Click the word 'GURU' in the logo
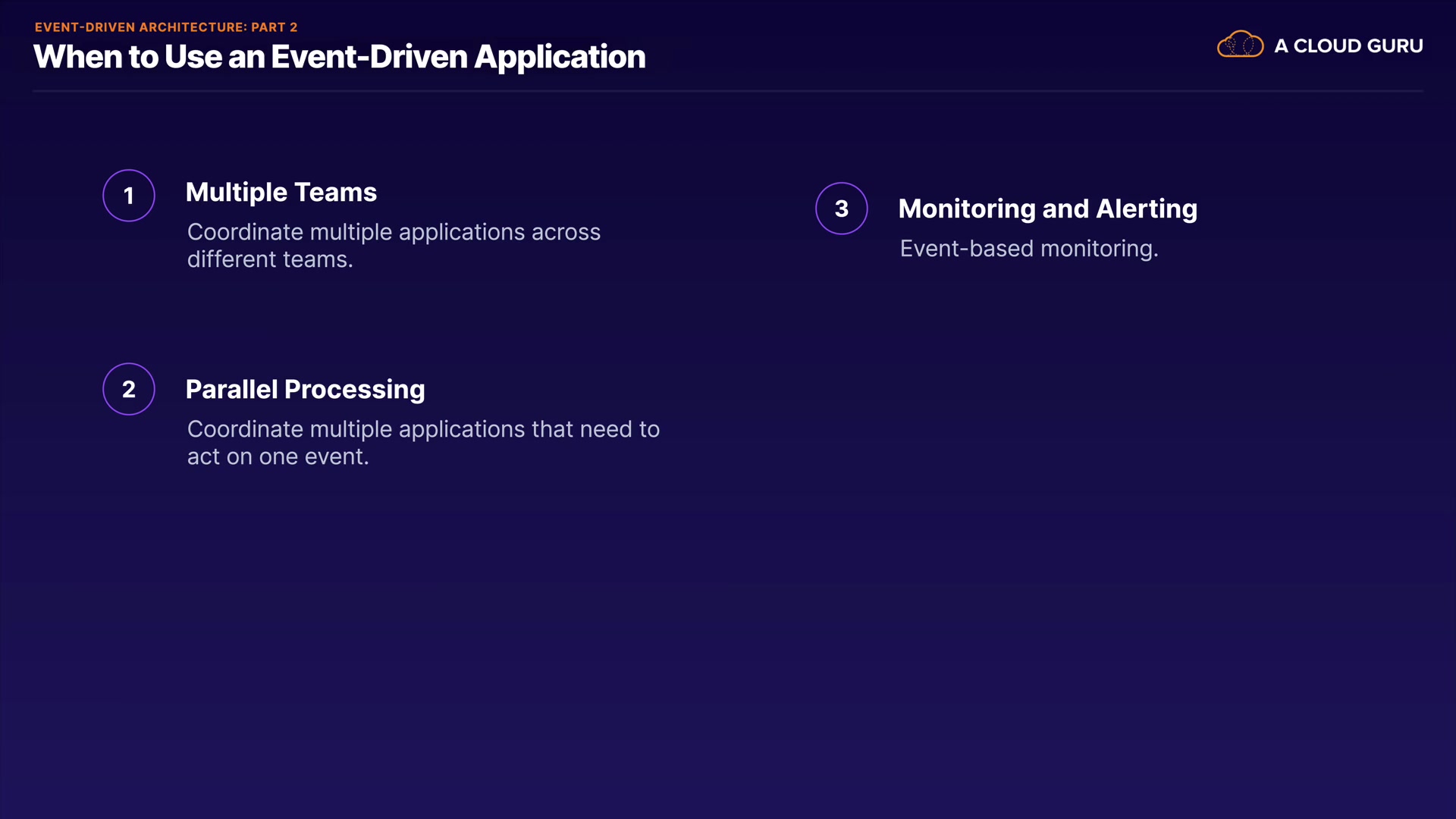Viewport: 1456px width, 819px height. point(1395,46)
